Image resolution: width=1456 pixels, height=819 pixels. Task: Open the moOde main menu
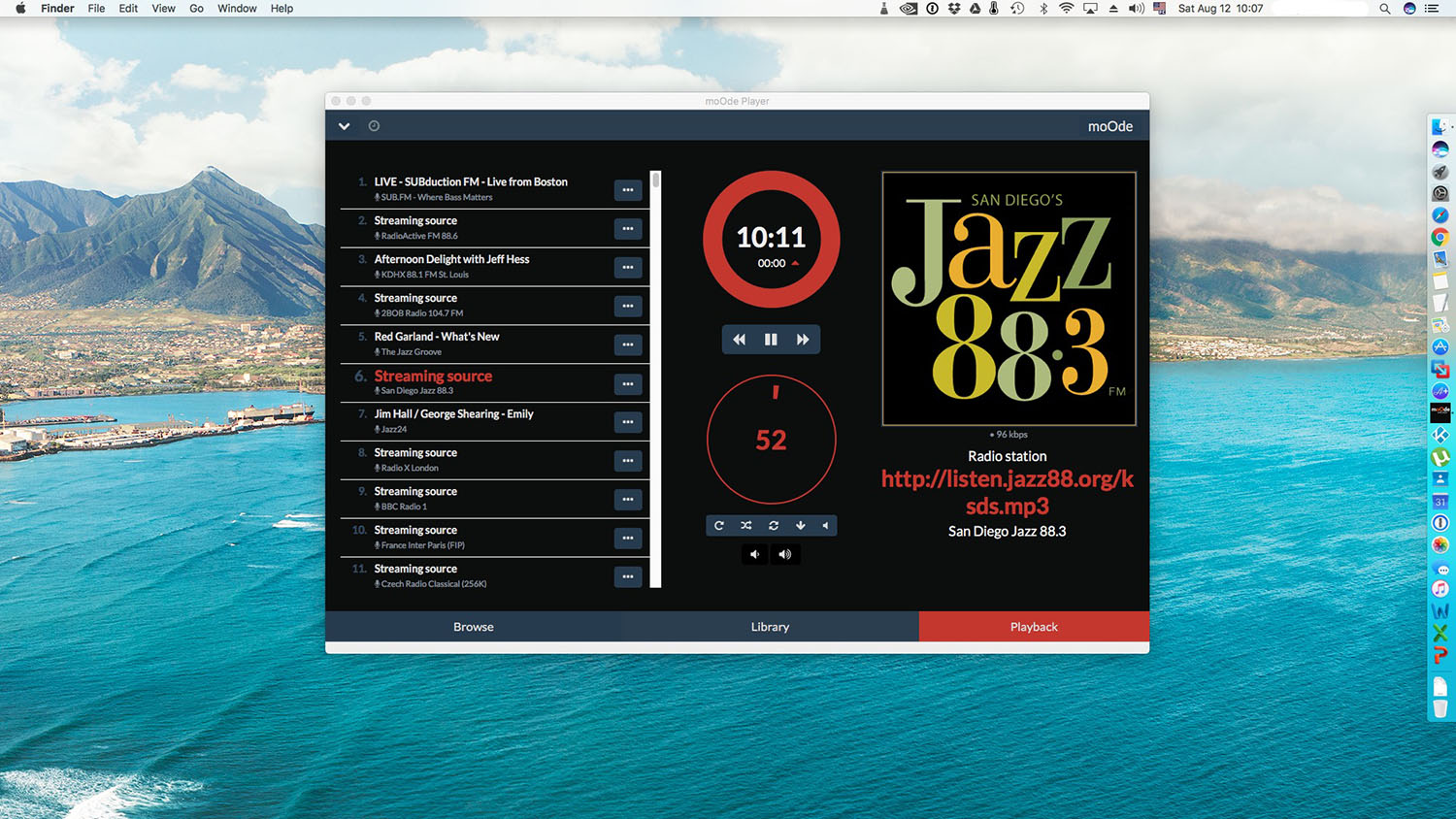tap(1110, 126)
